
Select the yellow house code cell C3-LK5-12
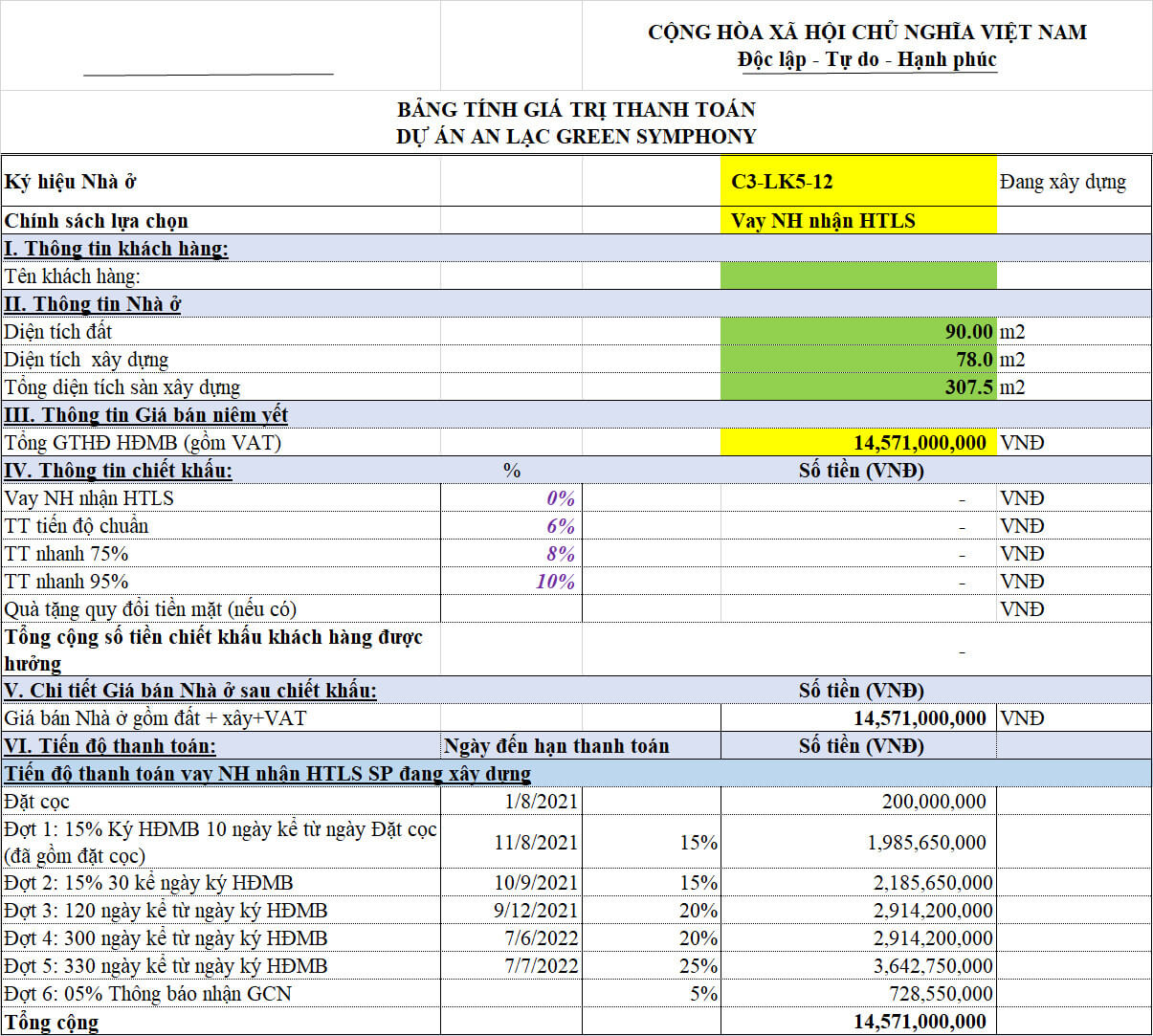point(857,182)
